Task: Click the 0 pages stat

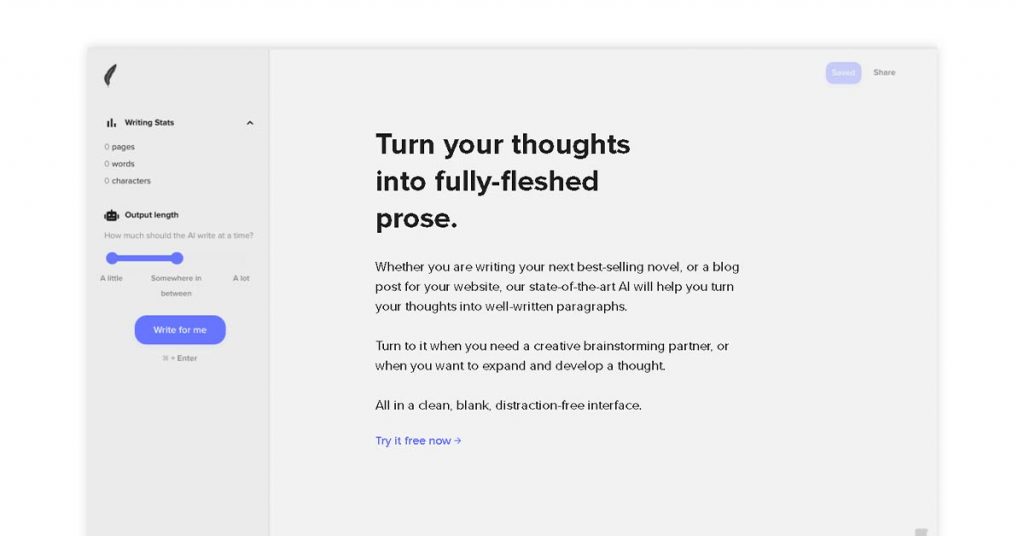Action: [120, 147]
